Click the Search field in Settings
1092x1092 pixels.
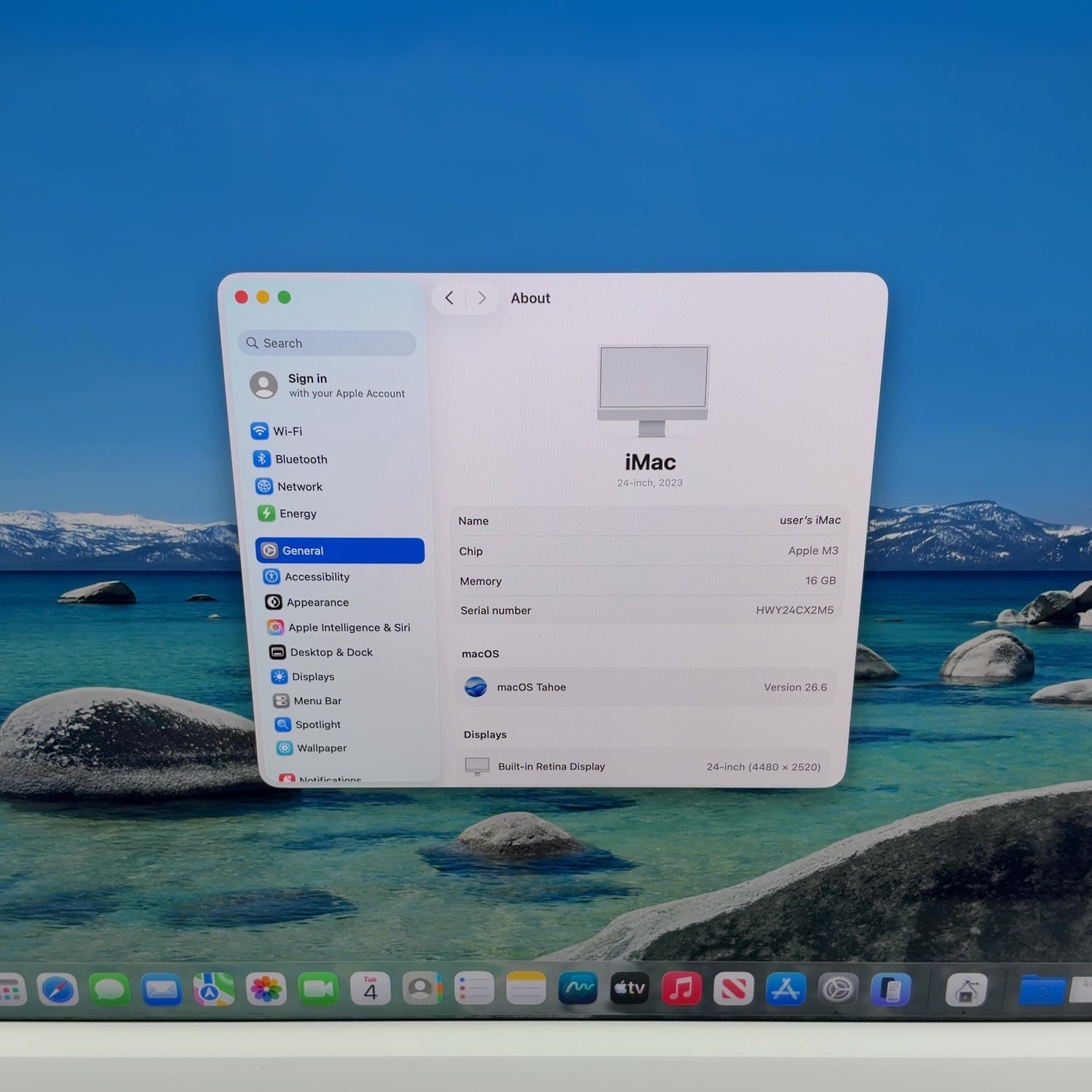point(328,343)
